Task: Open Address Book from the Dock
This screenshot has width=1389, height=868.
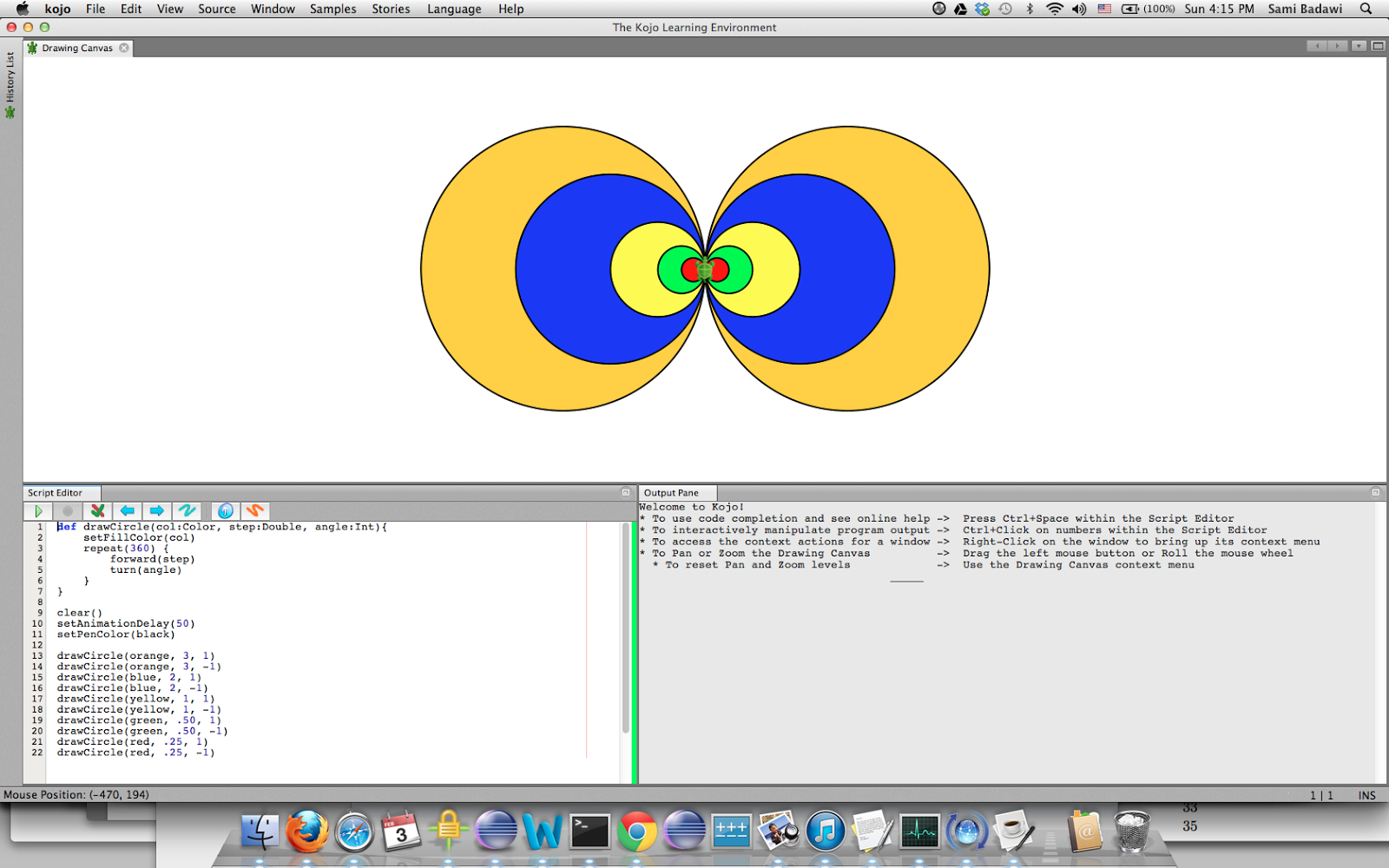Action: pos(1085,832)
